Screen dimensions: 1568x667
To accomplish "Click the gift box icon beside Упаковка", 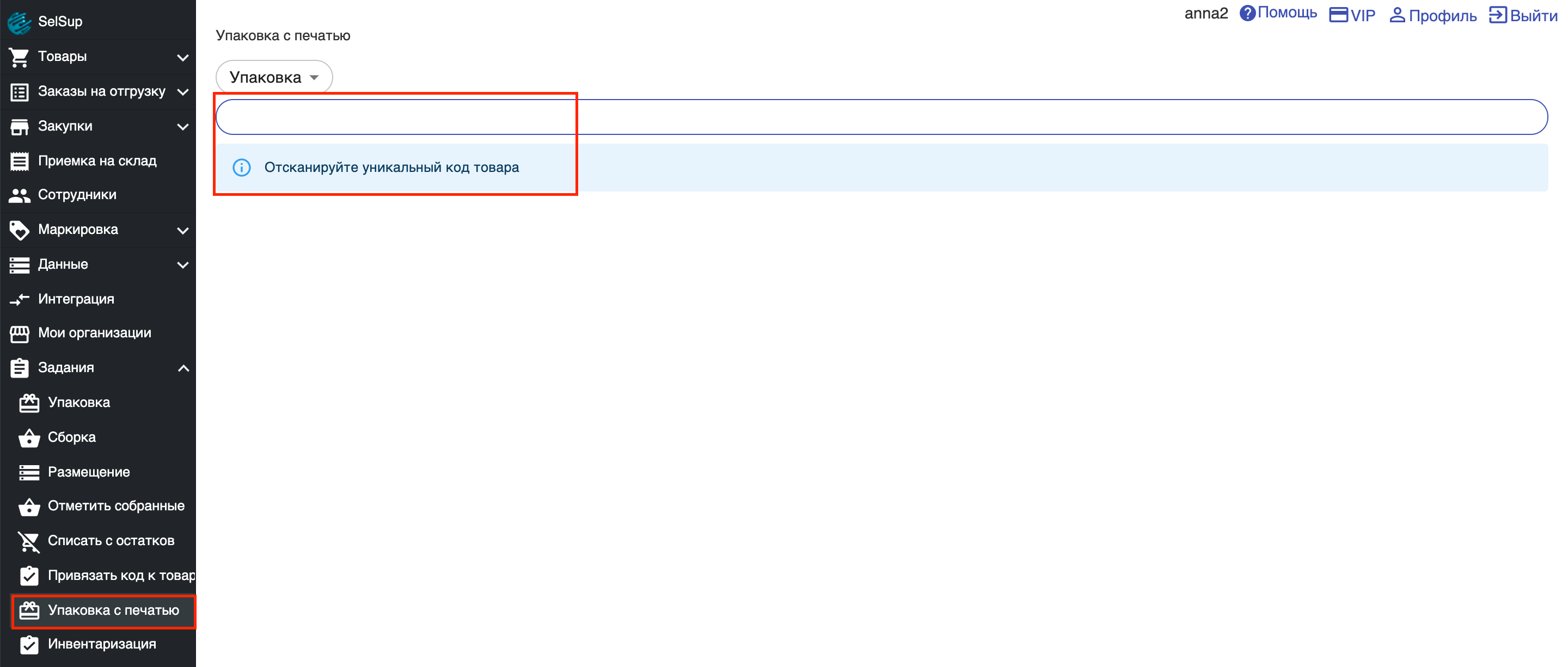I will (29, 403).
